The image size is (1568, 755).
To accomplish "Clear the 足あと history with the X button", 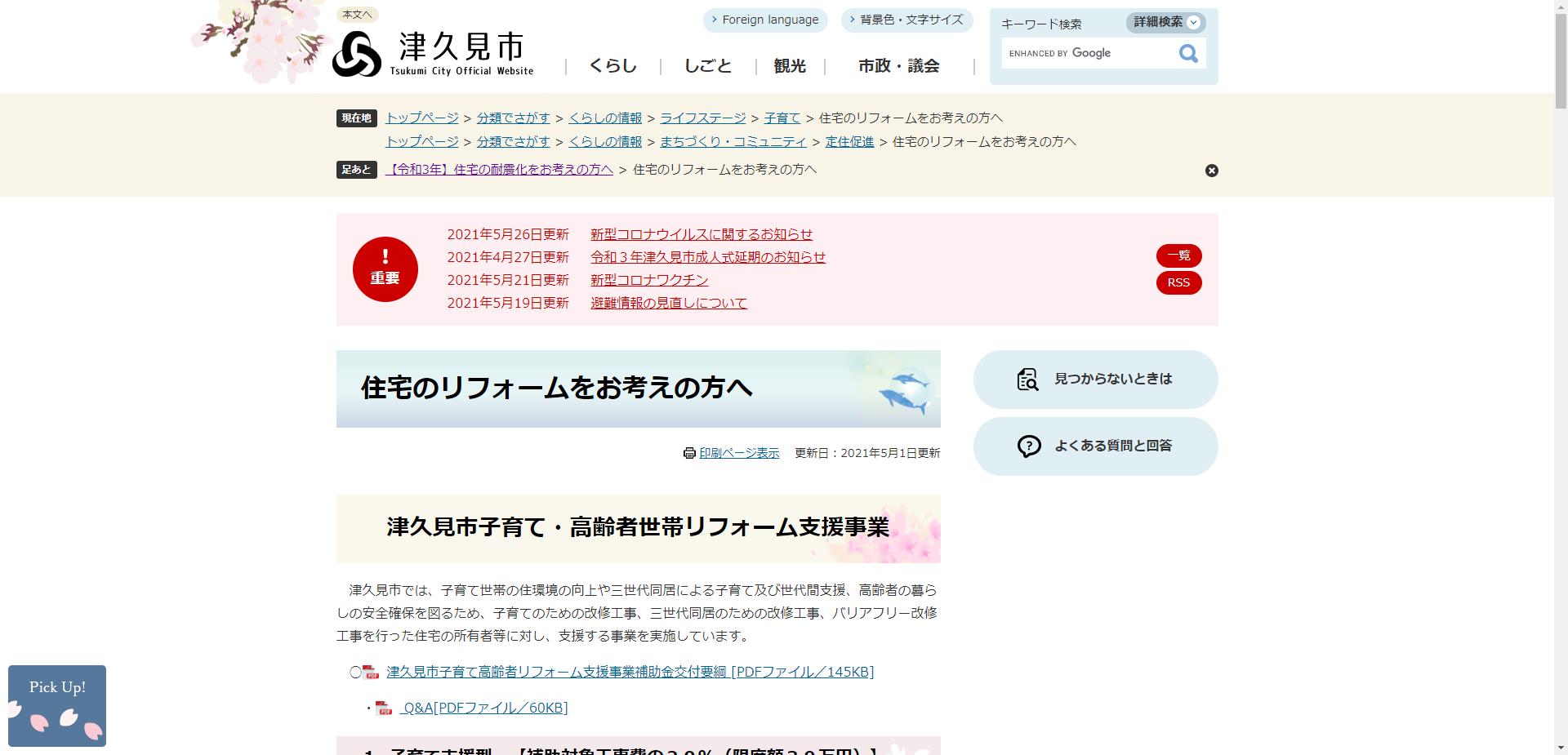I will [x=1211, y=170].
